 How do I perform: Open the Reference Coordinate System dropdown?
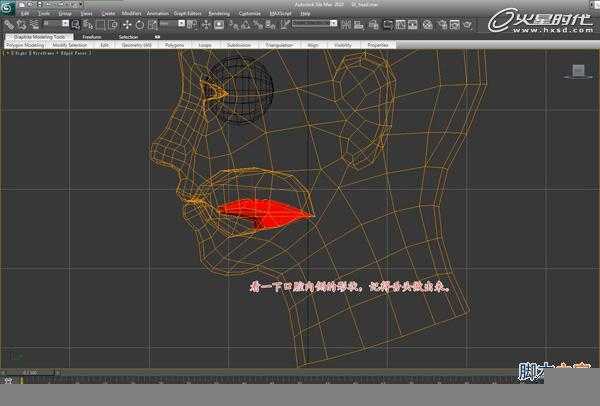point(172,24)
